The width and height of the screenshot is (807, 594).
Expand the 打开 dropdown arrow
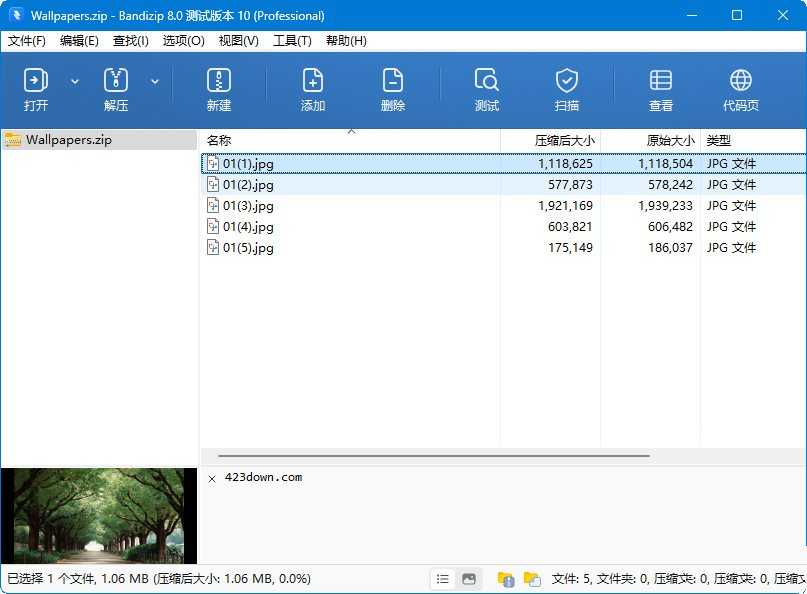click(x=75, y=81)
